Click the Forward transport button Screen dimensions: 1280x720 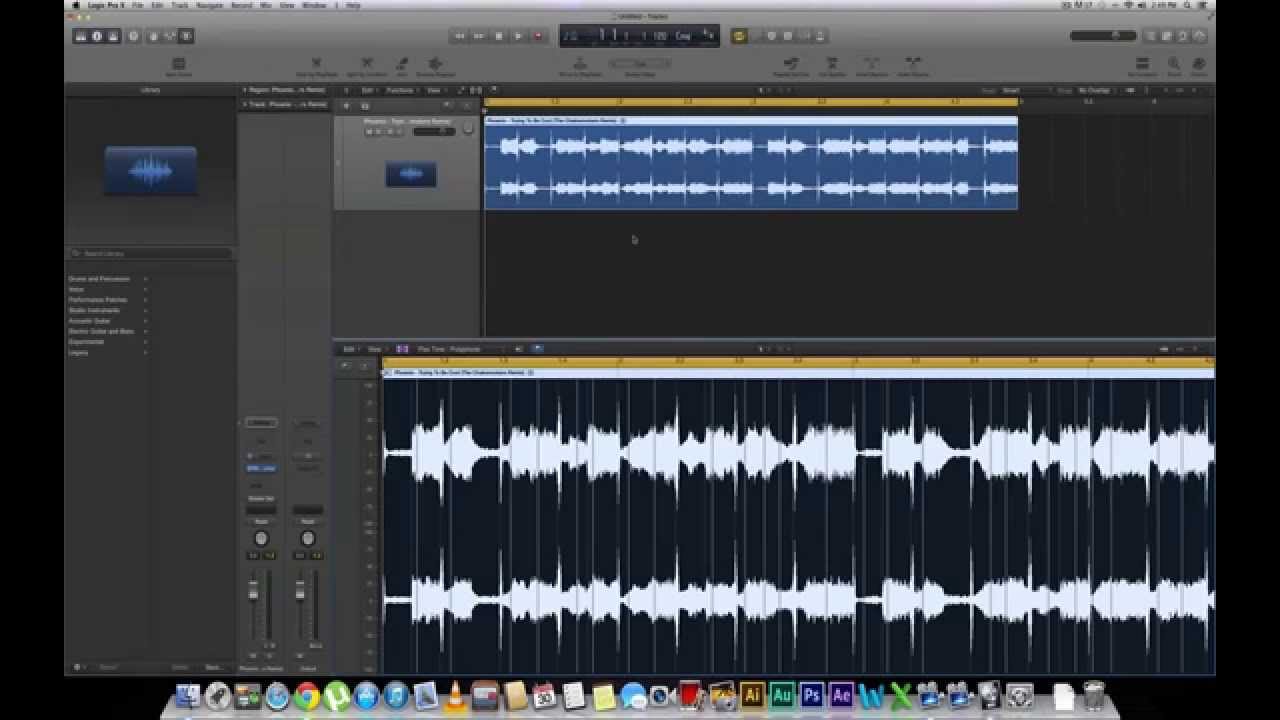pos(478,36)
